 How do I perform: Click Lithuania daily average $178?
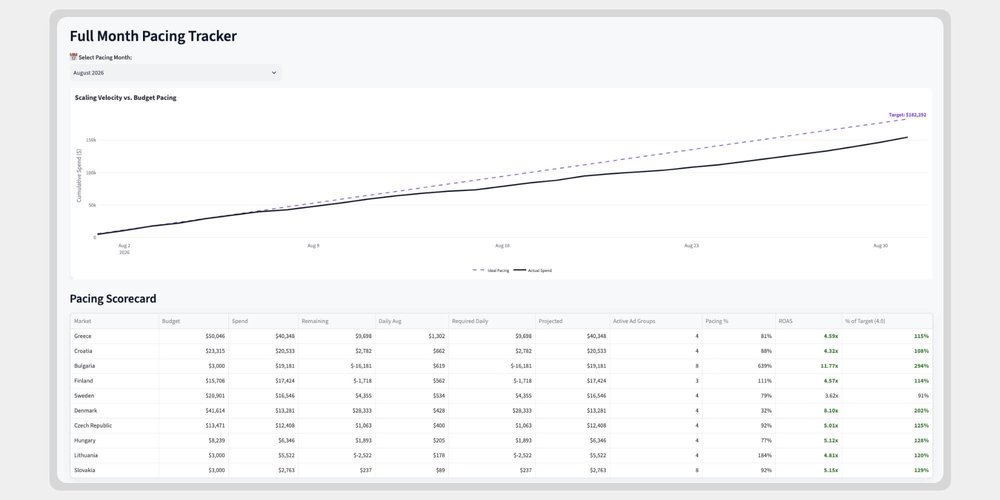pos(439,455)
